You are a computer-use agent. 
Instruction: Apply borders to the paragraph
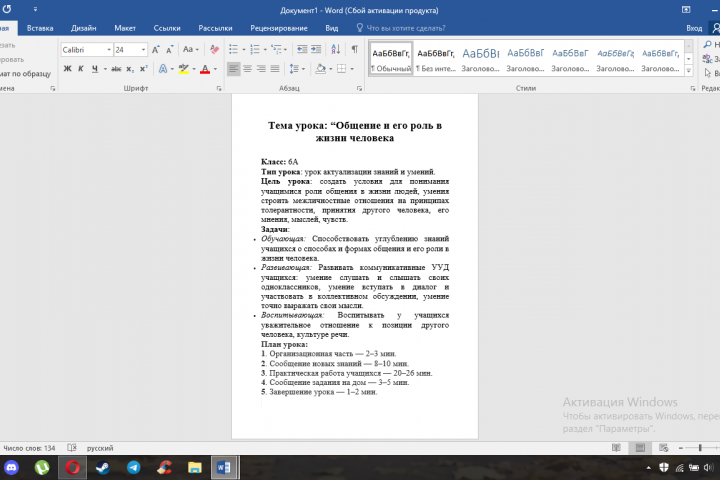click(342, 69)
